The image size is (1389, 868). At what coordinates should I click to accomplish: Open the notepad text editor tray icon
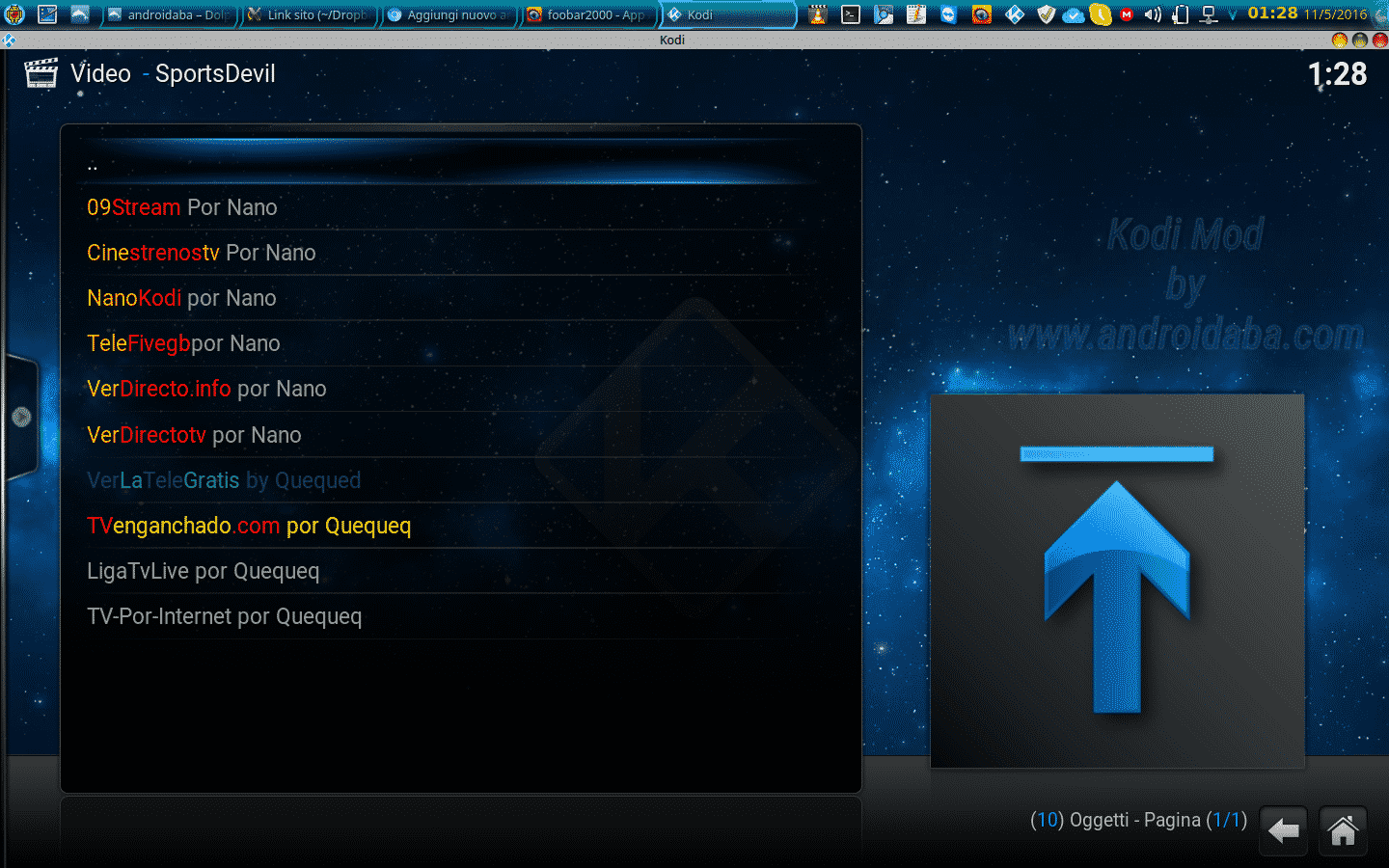(x=916, y=14)
